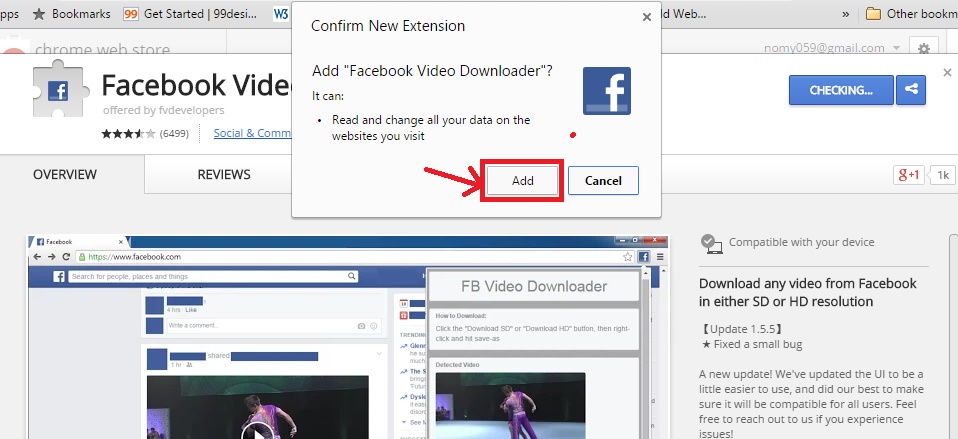Click the 1k plus-one count
Screen dimensions: 958x439
[942, 175]
